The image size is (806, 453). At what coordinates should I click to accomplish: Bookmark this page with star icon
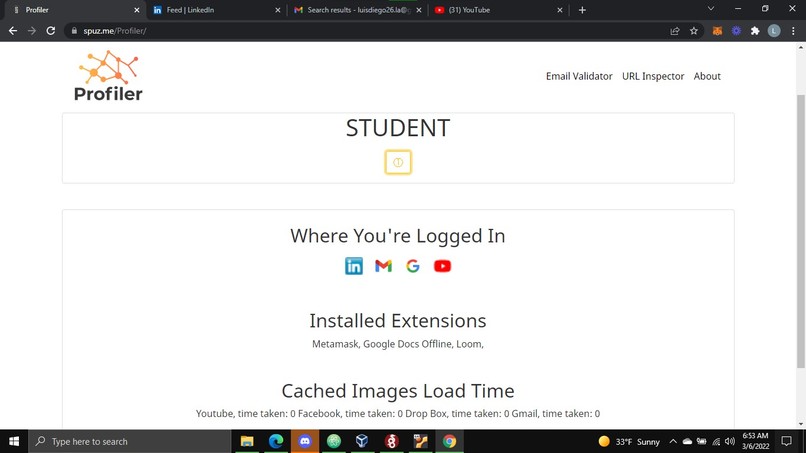[x=693, y=31]
